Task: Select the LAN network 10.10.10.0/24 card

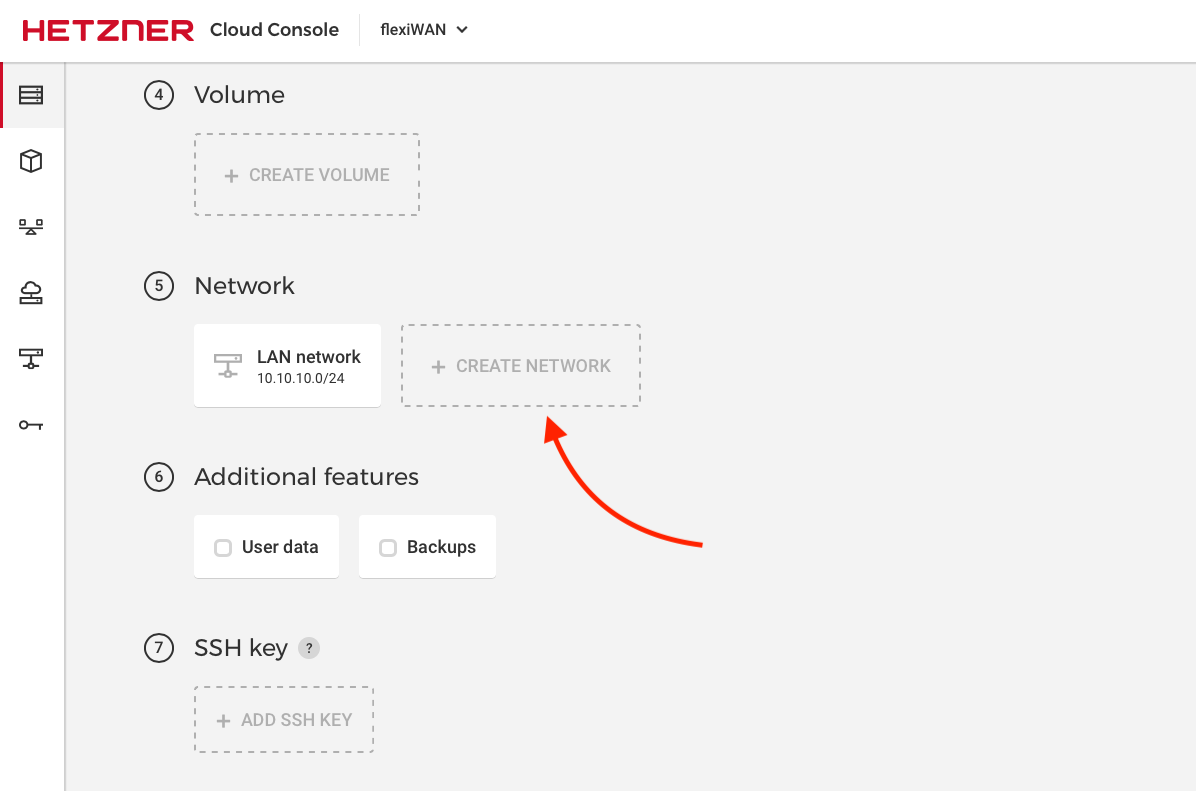Action: coord(287,366)
